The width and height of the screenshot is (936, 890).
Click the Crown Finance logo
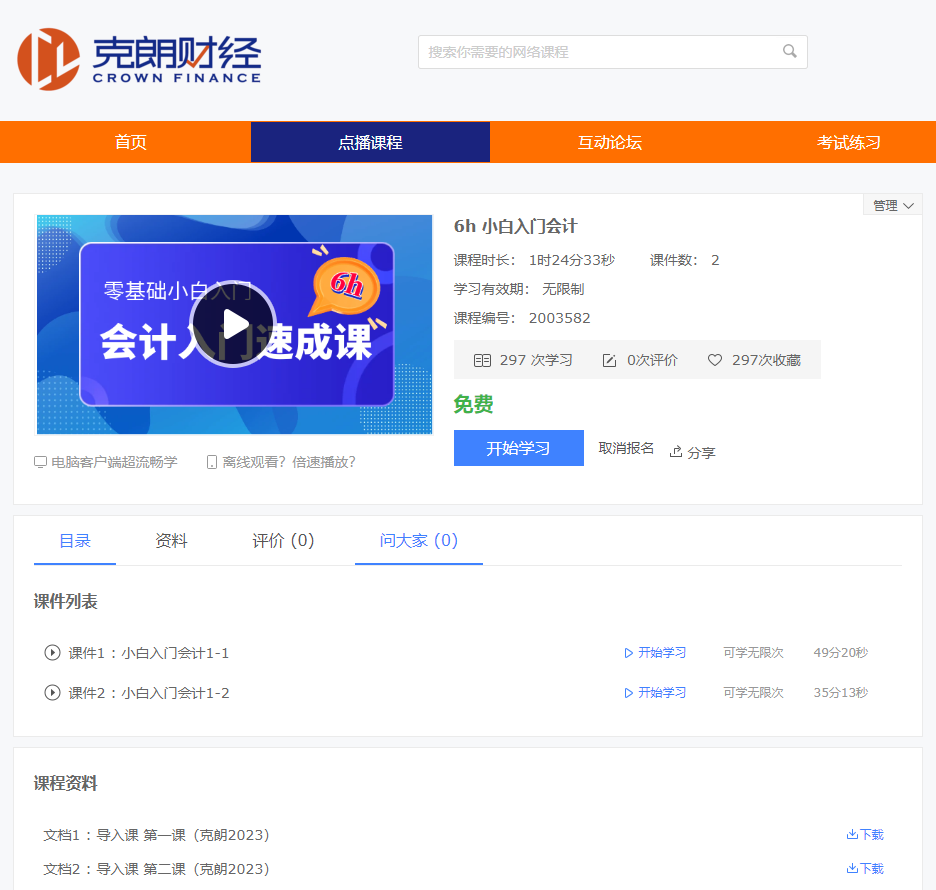point(139,59)
